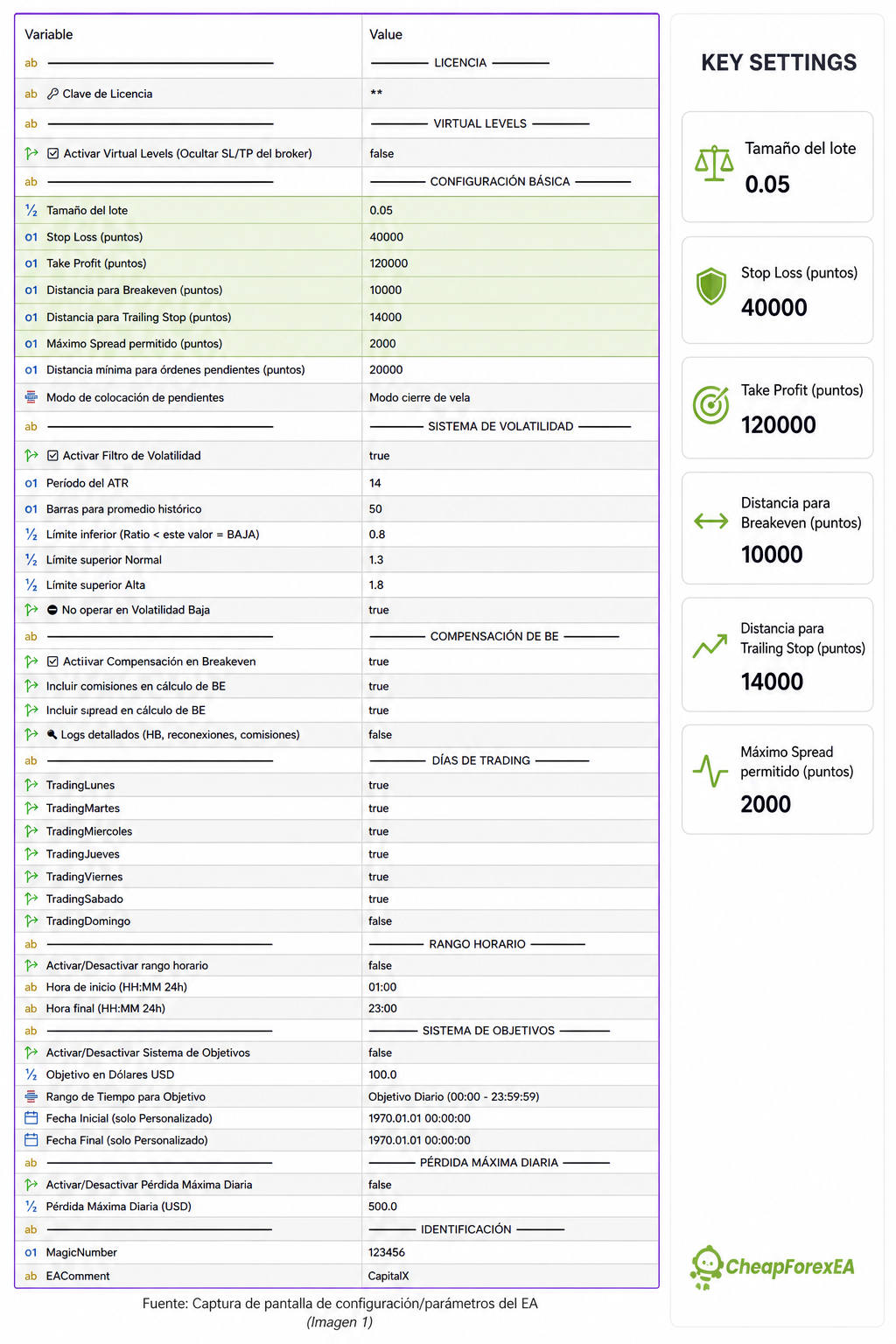Click the target icon beside Take Profit
Screen dimensions: 896x1344
point(710,405)
